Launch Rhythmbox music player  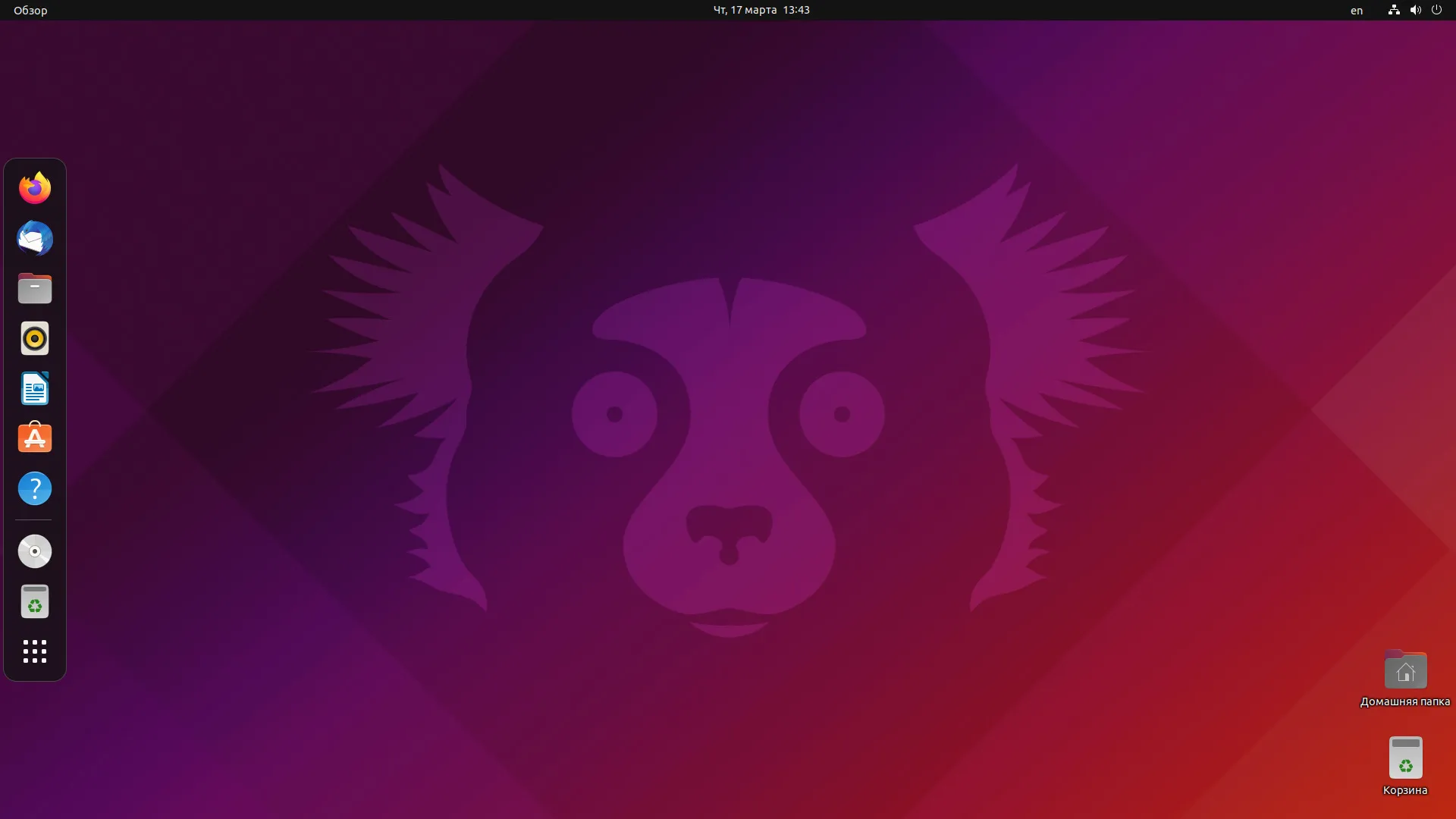coord(35,338)
